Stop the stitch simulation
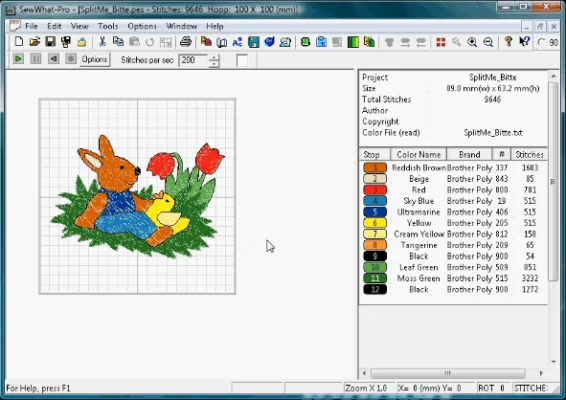 70,58
